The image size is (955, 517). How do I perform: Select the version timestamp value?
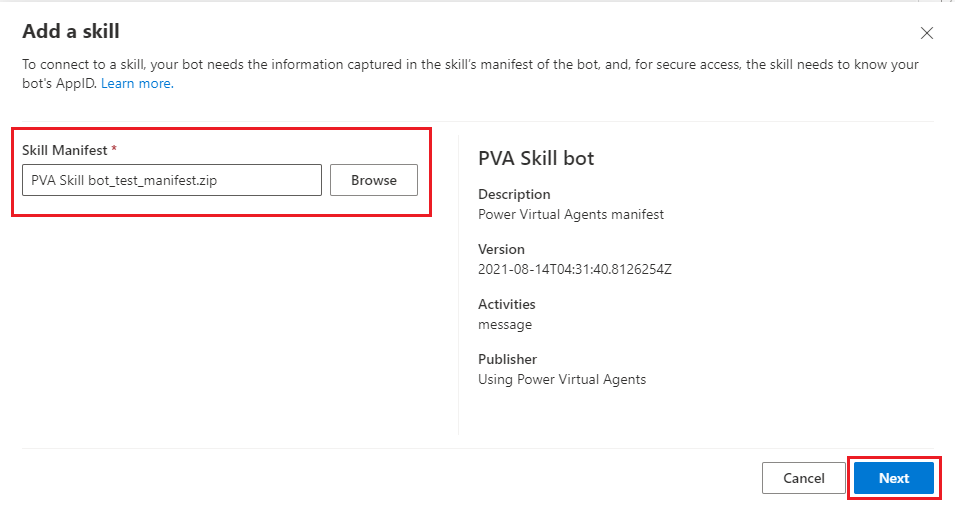[575, 269]
